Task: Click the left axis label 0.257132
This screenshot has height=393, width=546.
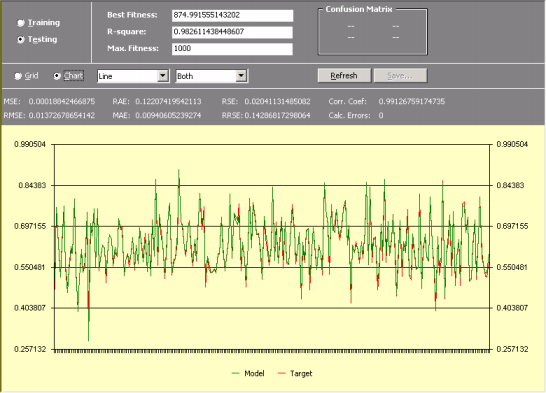Action: tap(30, 349)
